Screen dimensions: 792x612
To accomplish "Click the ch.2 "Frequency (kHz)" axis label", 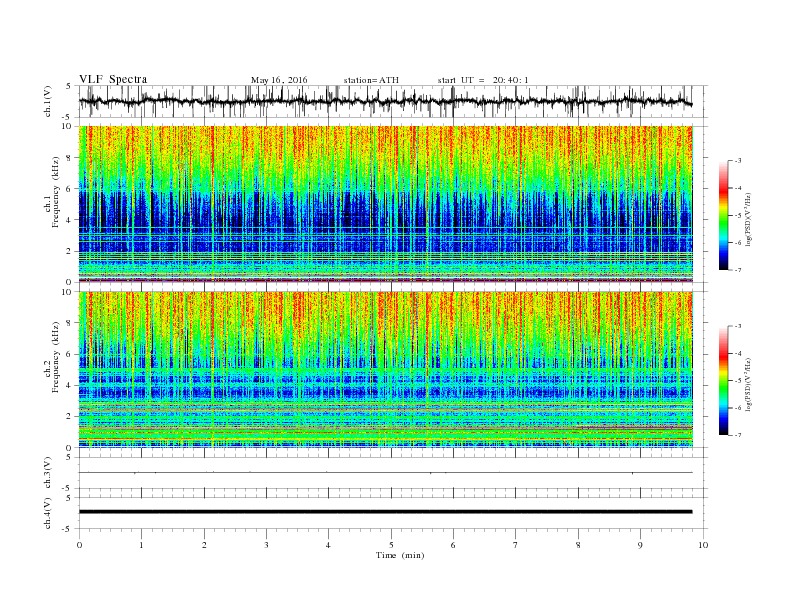I will pyautogui.click(x=55, y=357).
